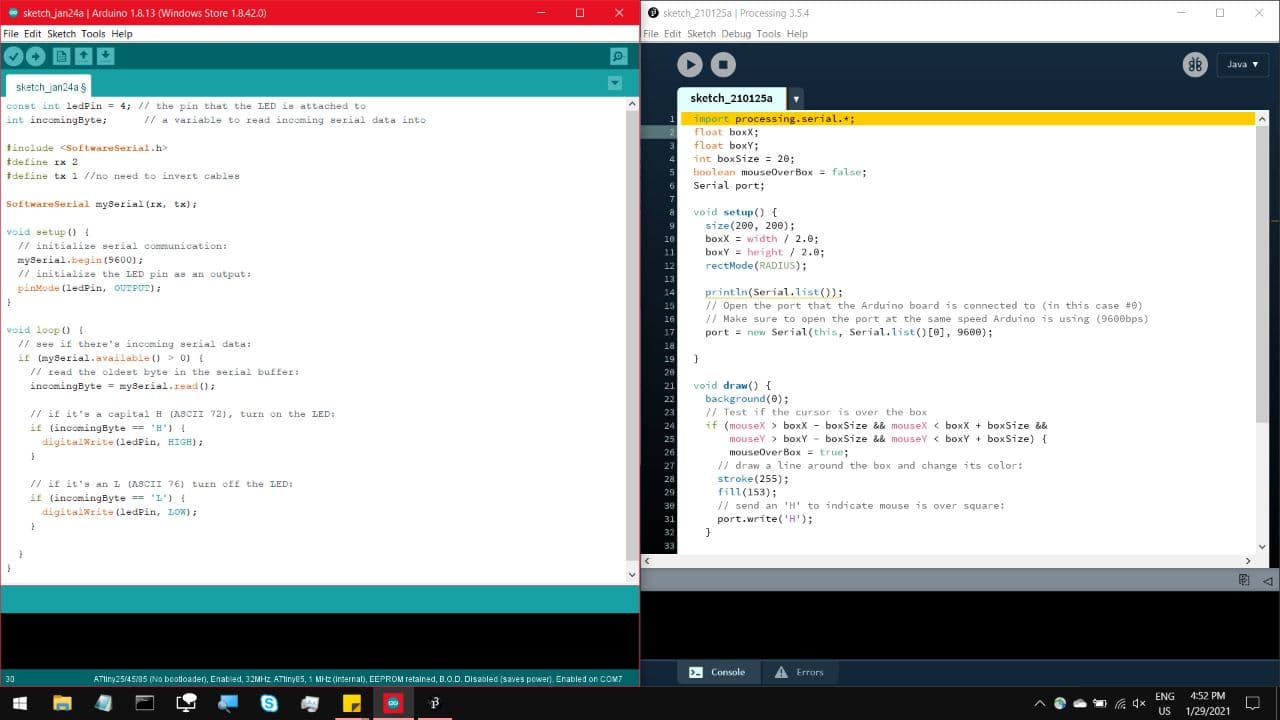Screen dimensions: 1280x720
Task: Open Processing File menu
Action: (650, 34)
